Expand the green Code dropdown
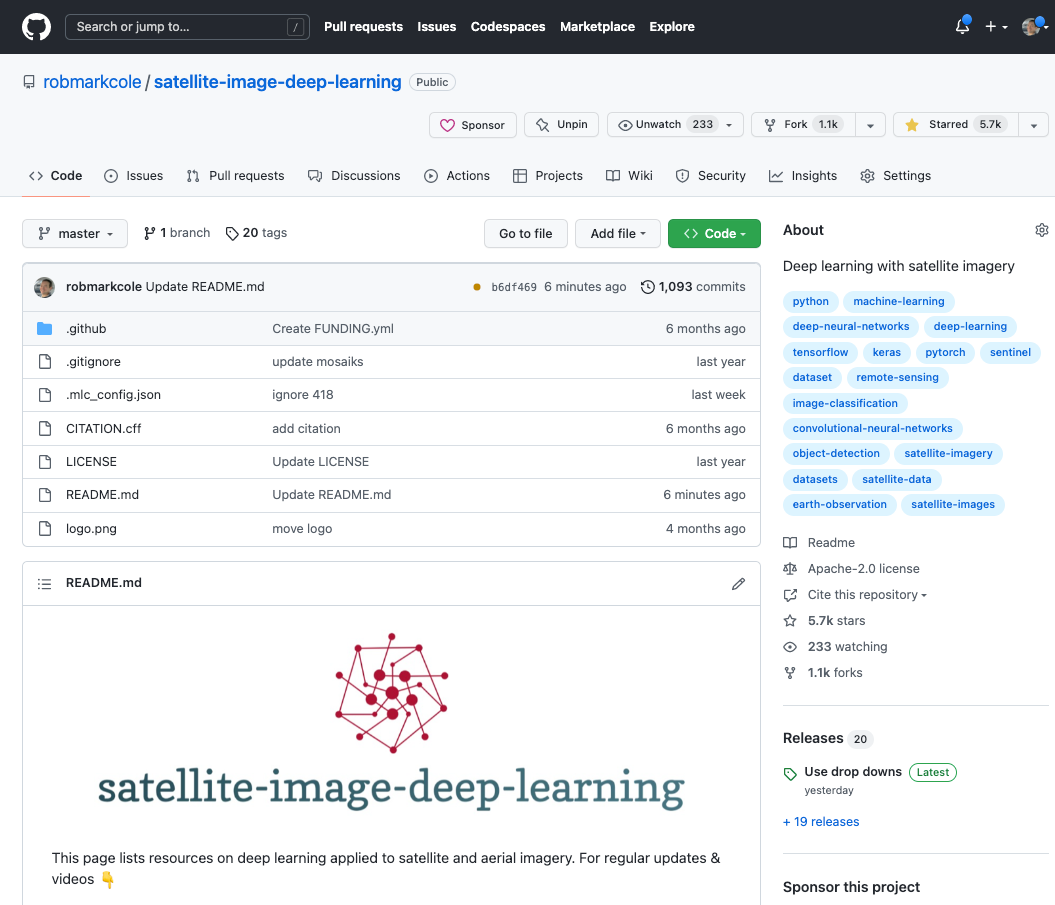Viewport: 1055px width, 905px height. (x=714, y=233)
